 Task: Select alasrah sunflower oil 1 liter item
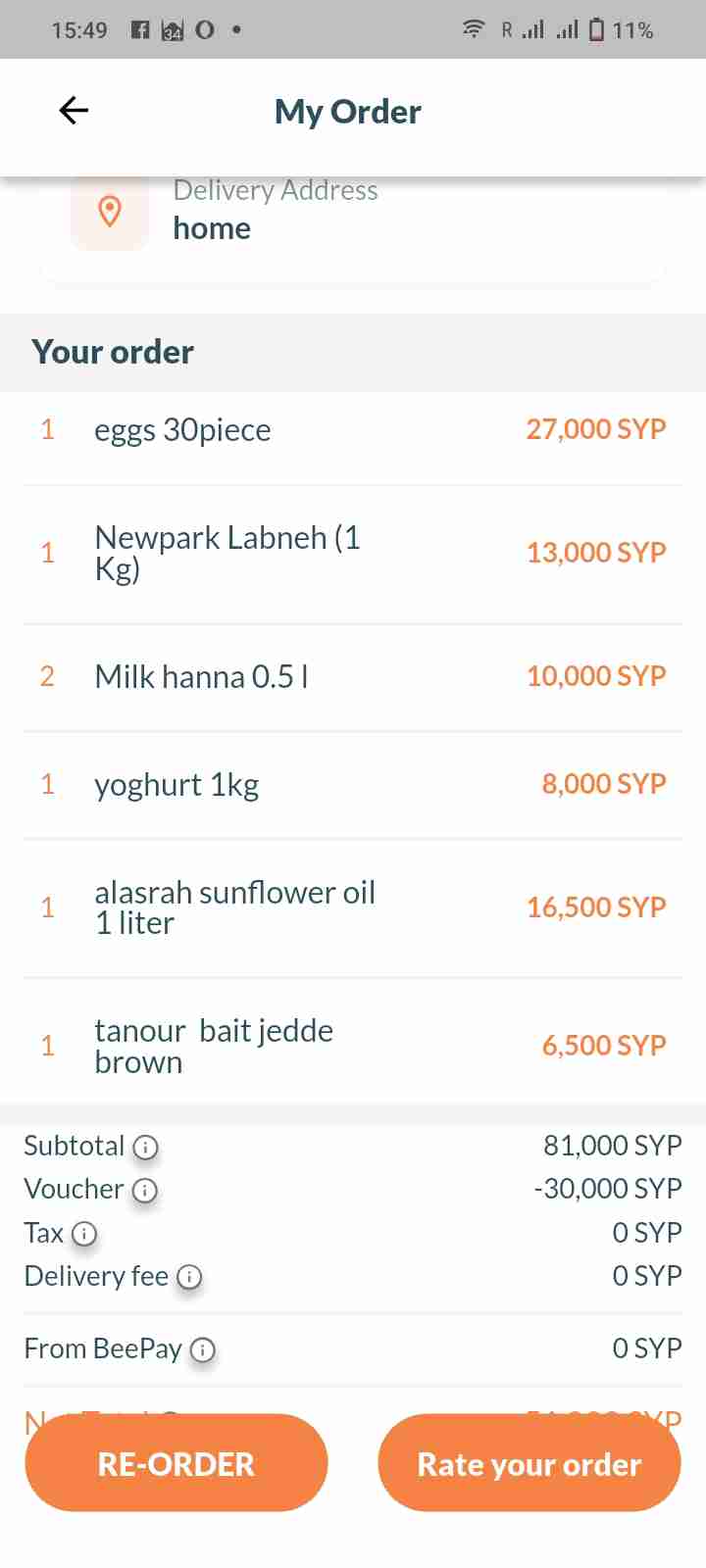pos(234,907)
